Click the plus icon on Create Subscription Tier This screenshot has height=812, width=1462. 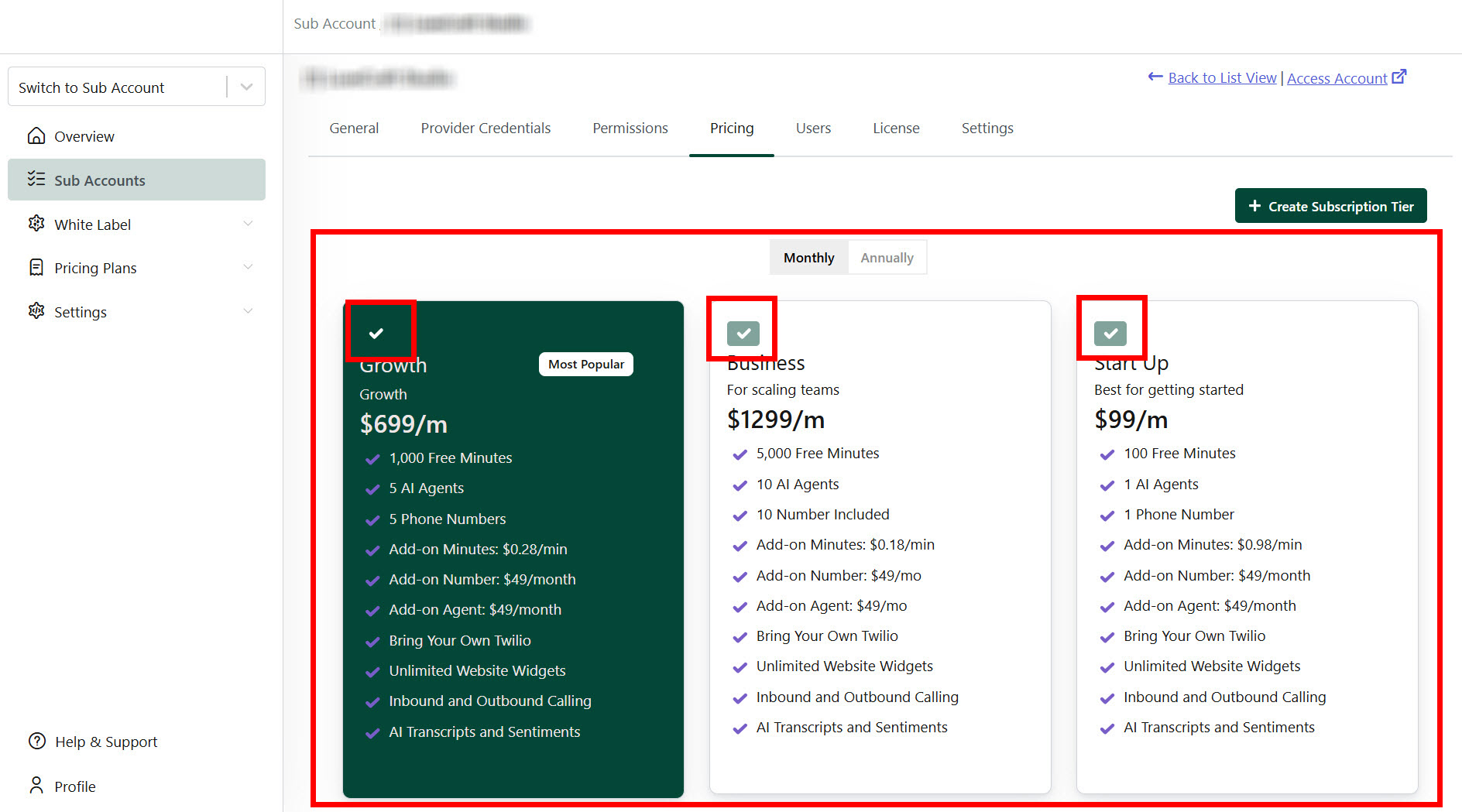coord(1254,206)
